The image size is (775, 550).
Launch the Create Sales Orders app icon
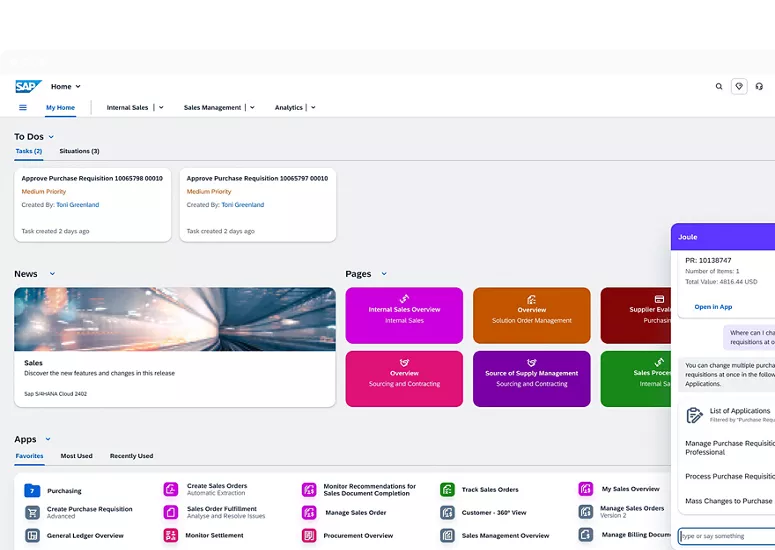(x=171, y=490)
